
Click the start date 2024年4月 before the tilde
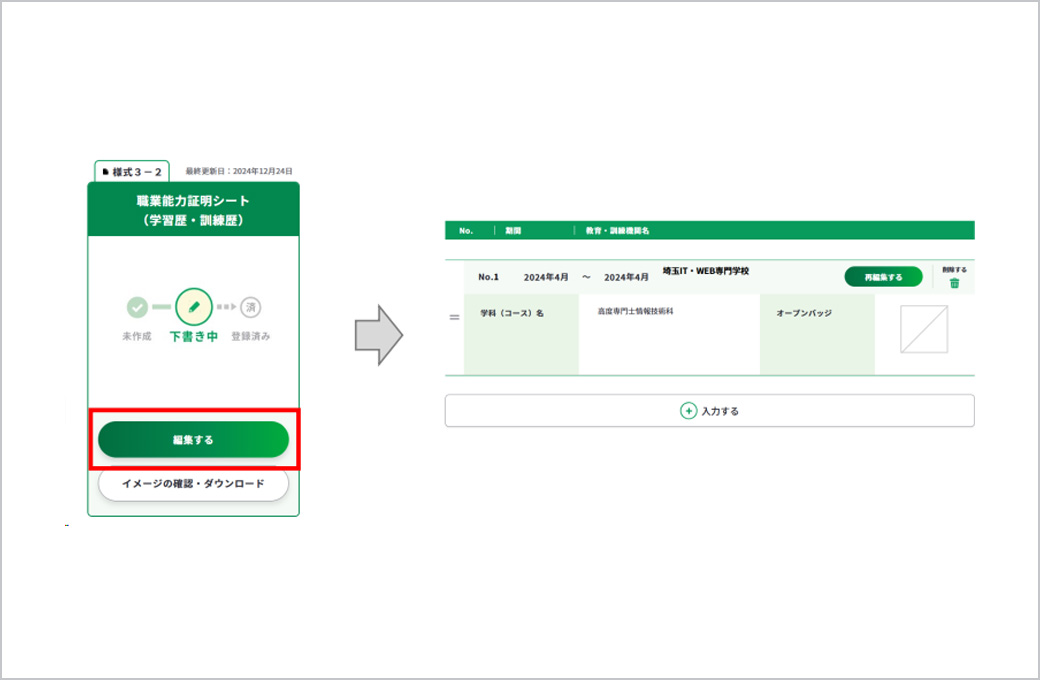546,277
